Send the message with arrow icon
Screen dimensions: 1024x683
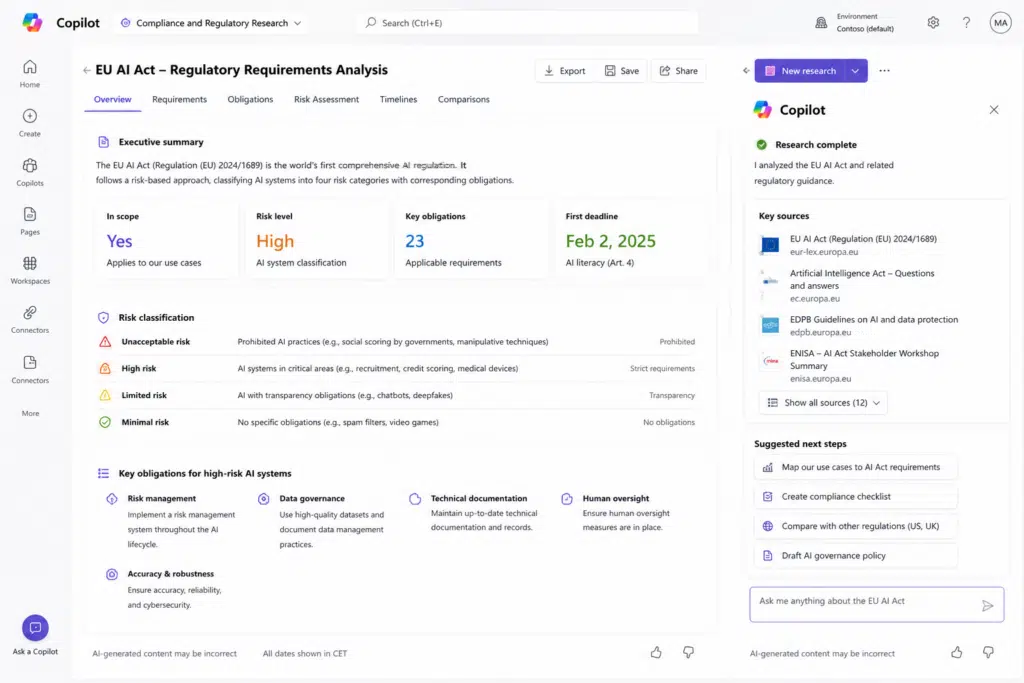[987, 606]
